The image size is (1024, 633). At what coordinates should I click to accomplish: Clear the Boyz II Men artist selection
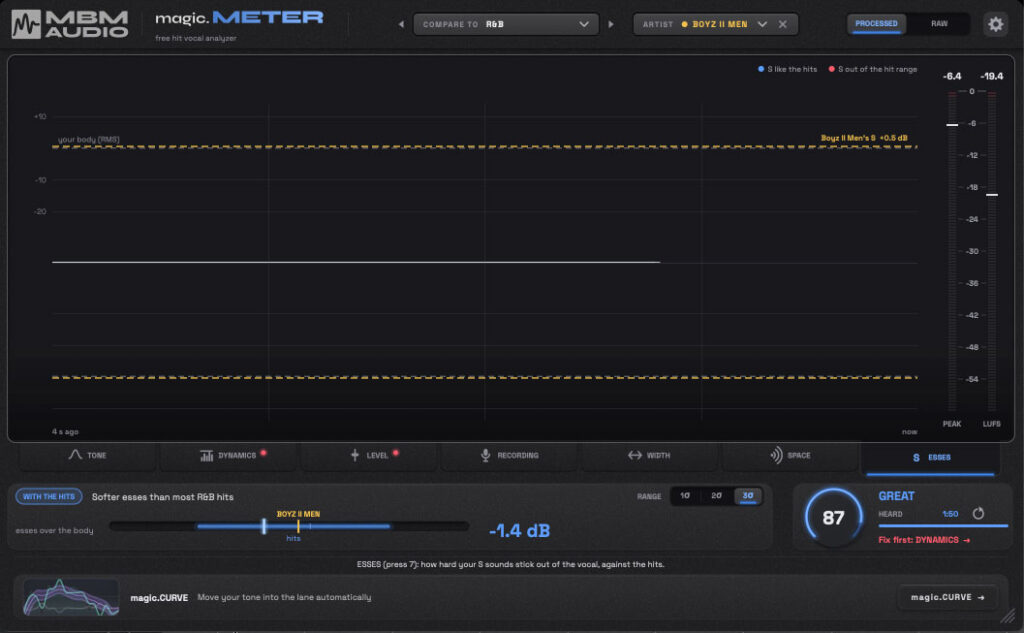click(x=782, y=24)
